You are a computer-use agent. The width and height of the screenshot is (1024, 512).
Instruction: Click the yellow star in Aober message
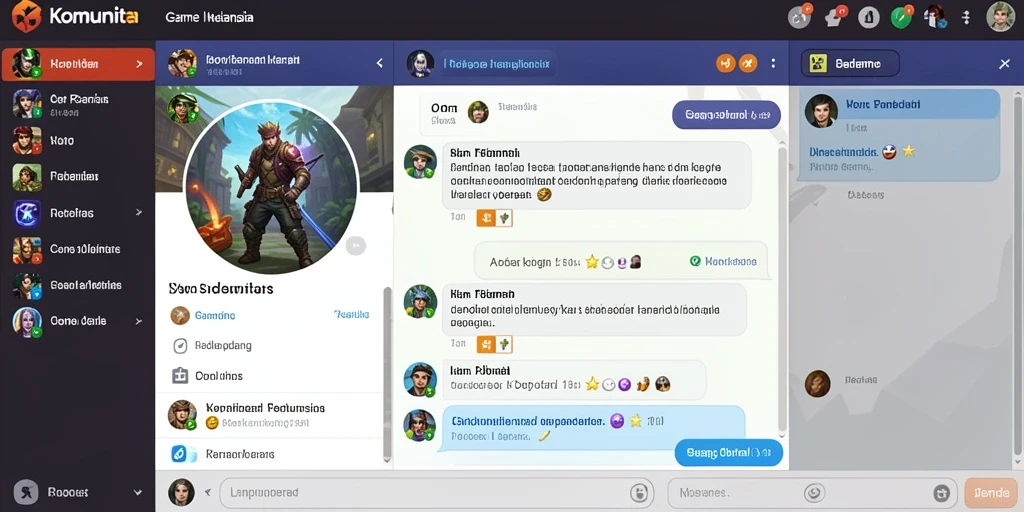(592, 262)
